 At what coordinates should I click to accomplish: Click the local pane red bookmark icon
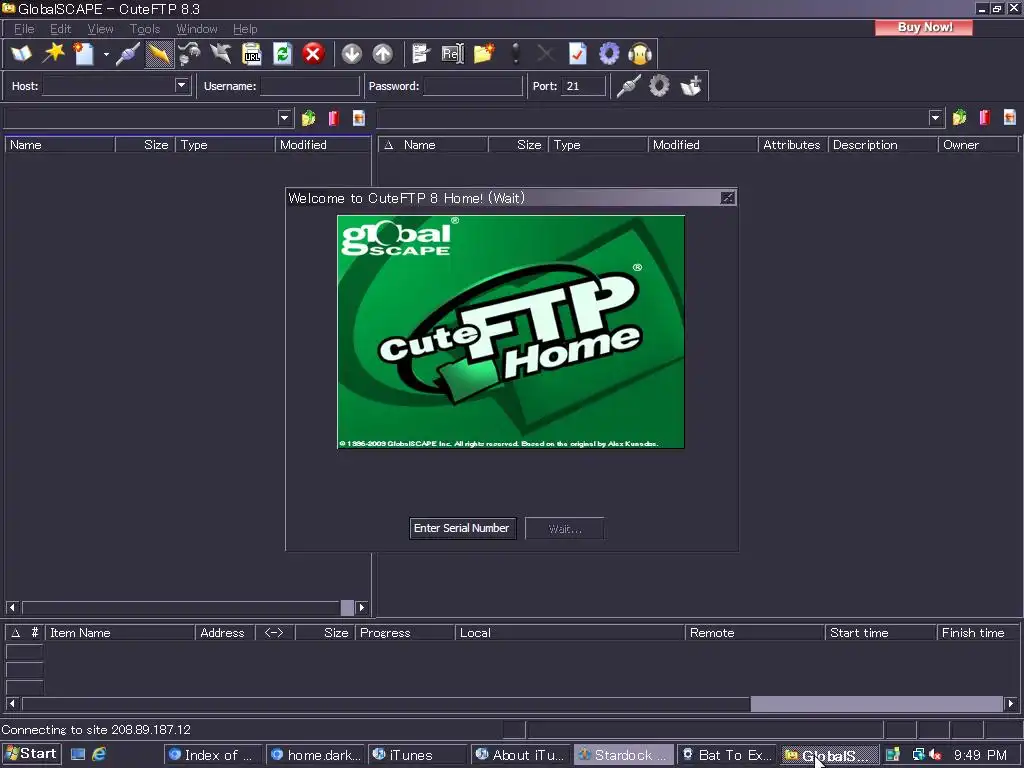(x=334, y=118)
